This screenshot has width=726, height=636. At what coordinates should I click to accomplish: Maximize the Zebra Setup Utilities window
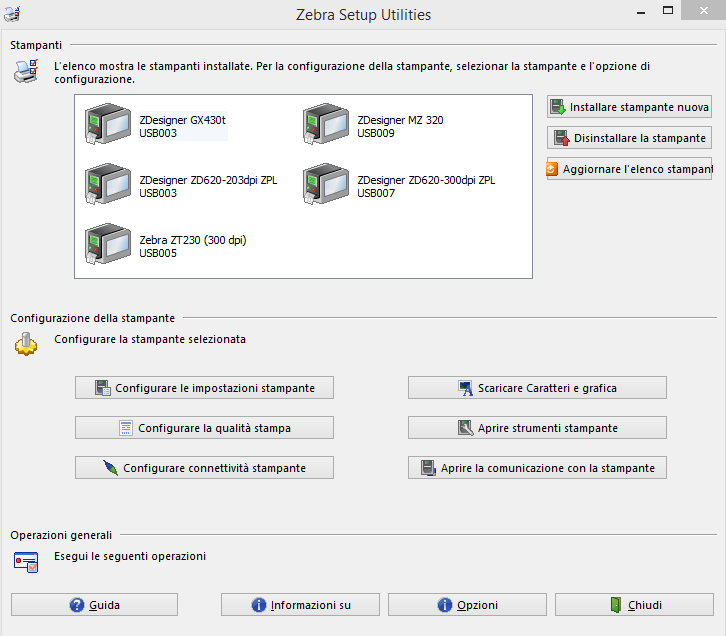pos(668,11)
